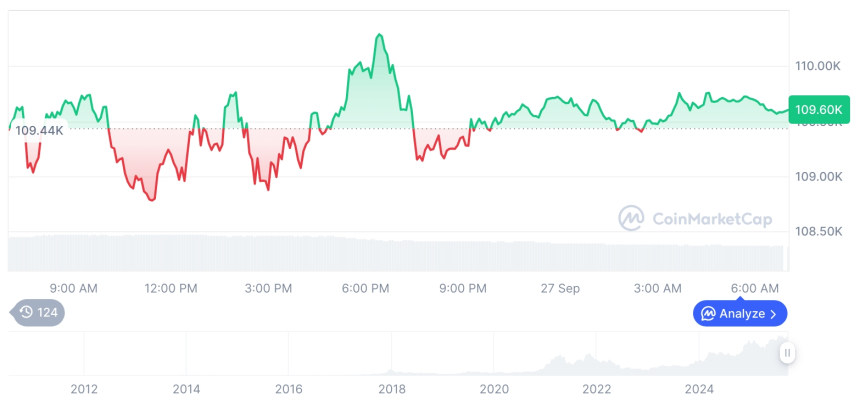Click the 6:00 PM time axis label
Screen dimensions: 860x401
365,288
